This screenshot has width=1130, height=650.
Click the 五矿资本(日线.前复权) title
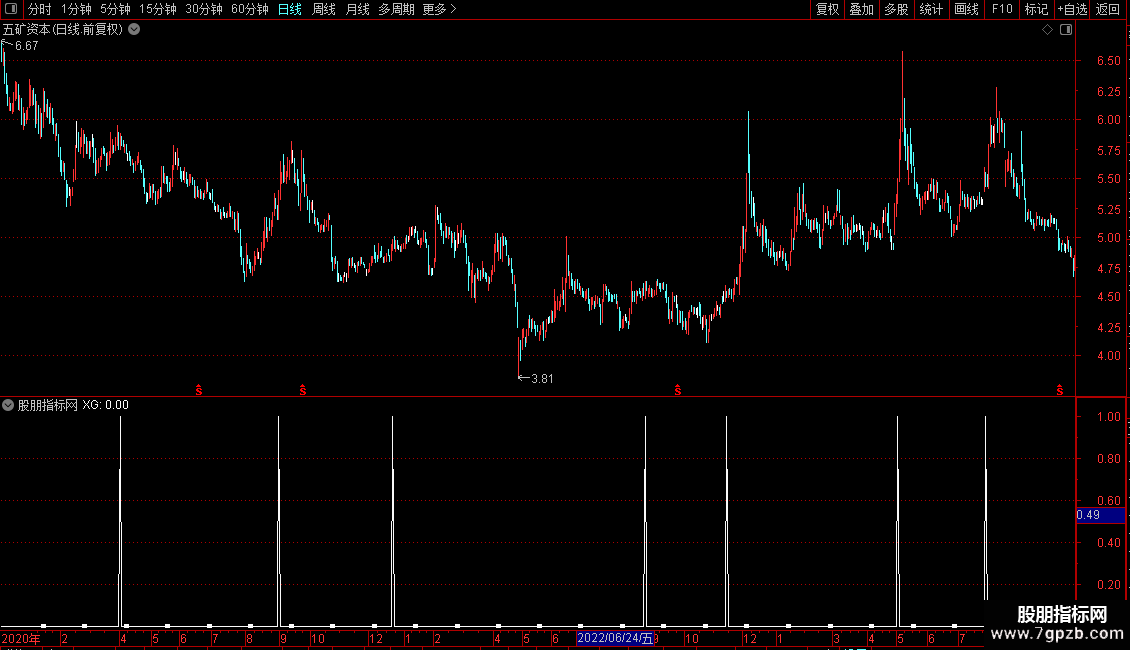63,30
